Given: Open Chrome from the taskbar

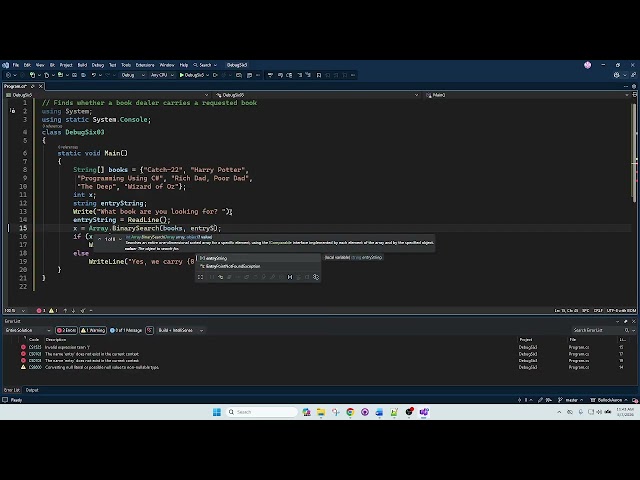Looking at the screenshot, I should (x=350, y=412).
